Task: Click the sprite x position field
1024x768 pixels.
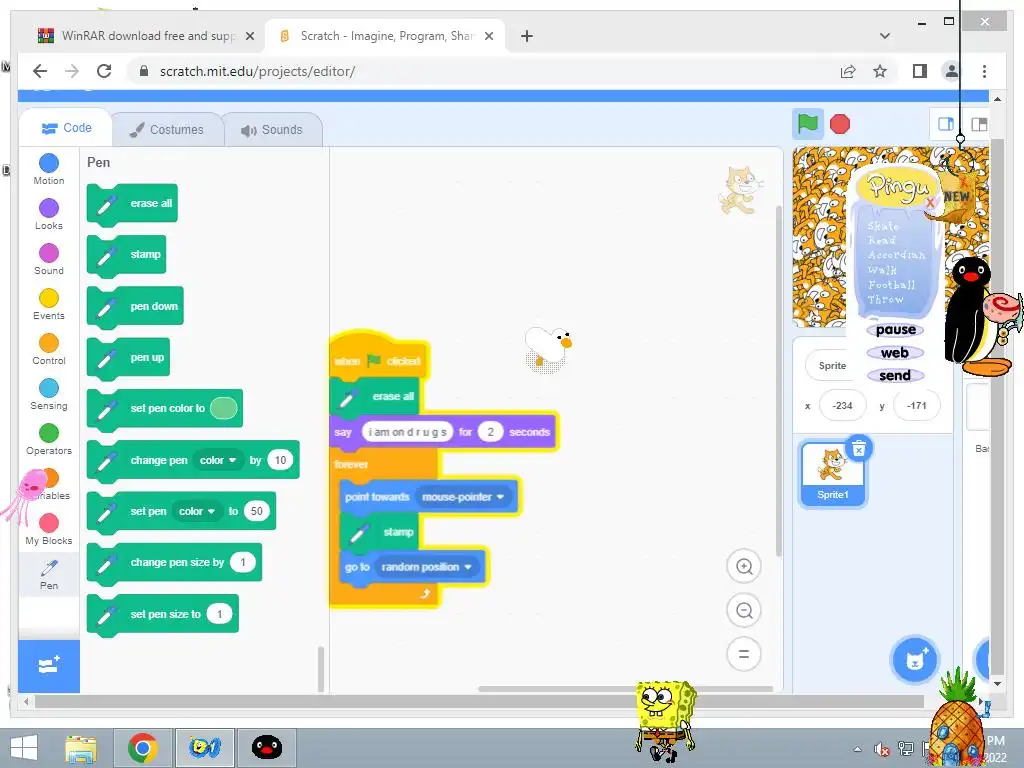Action: [x=842, y=406]
